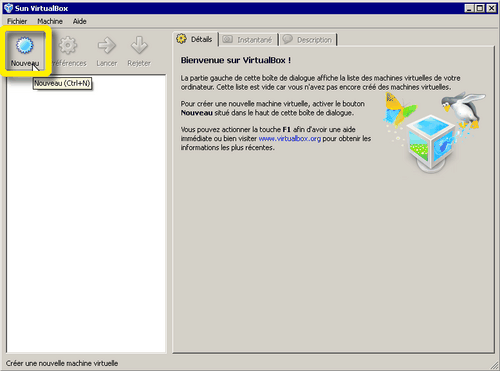Open the Fichier menu
This screenshot has height=371, width=500.
(17, 21)
